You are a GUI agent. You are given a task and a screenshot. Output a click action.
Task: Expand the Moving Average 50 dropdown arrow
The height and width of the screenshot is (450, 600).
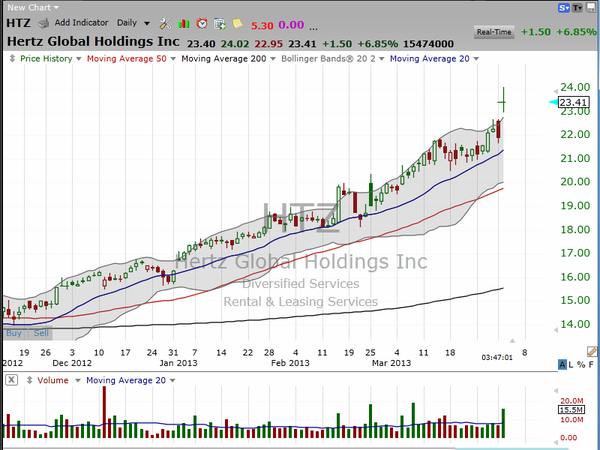[173, 59]
